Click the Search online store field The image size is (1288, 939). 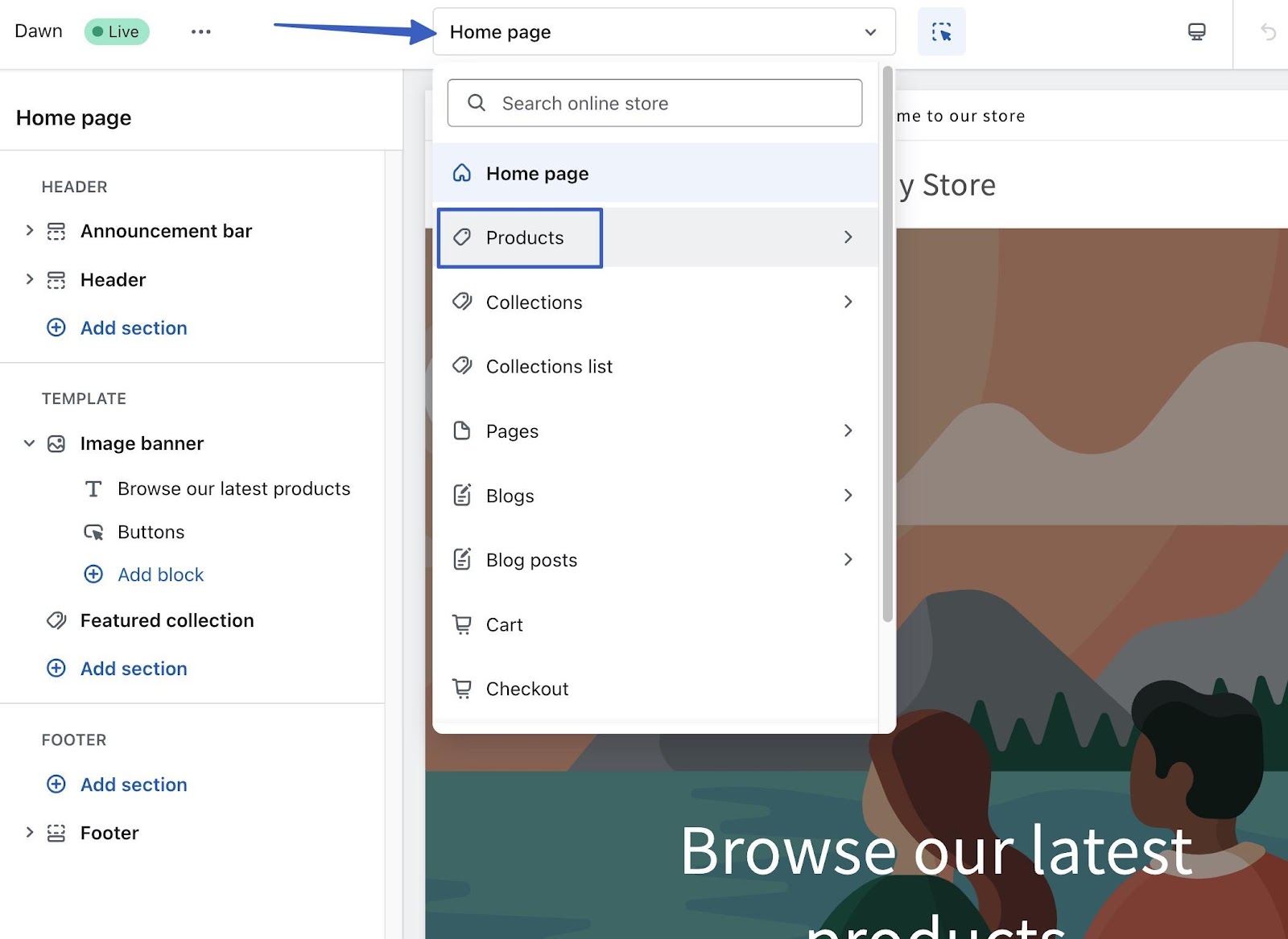click(654, 103)
